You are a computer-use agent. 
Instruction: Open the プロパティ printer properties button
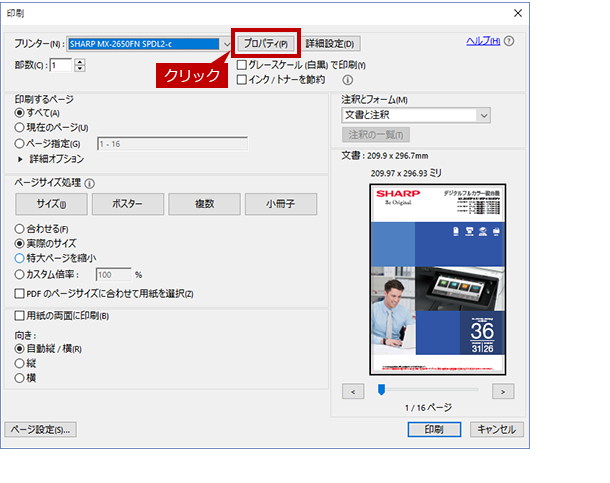coord(266,43)
